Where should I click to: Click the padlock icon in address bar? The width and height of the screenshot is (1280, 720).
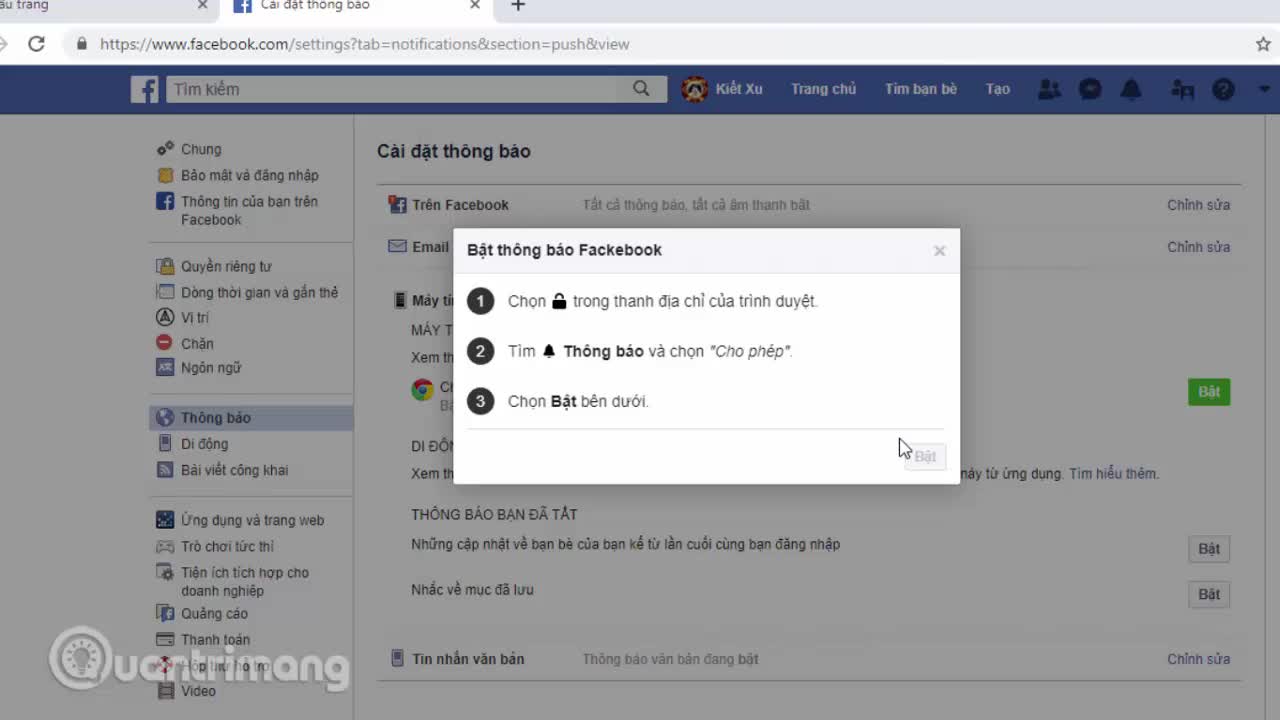click(81, 44)
